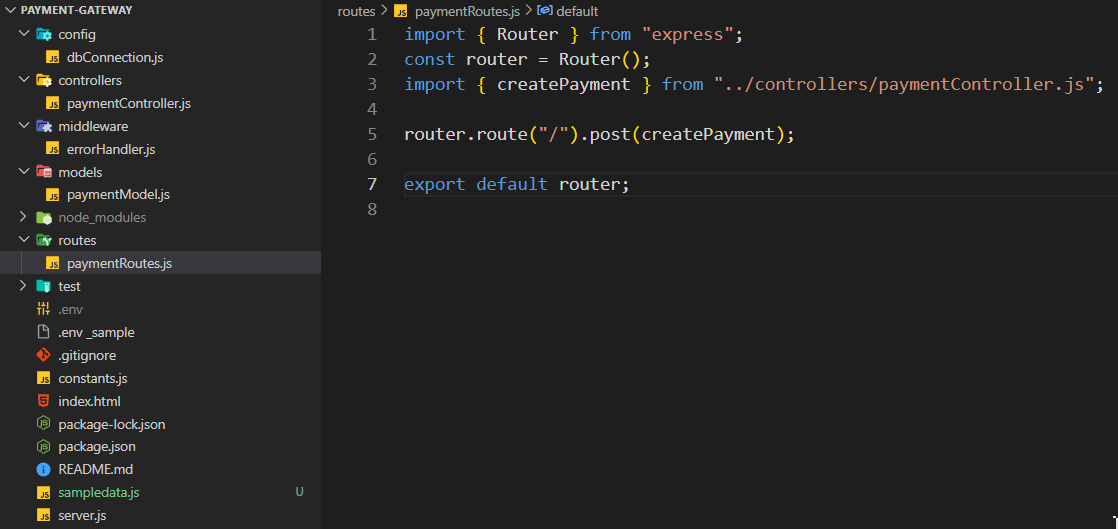The width and height of the screenshot is (1118, 529).
Task: Open paymentController.js in explorer
Action: 128,103
